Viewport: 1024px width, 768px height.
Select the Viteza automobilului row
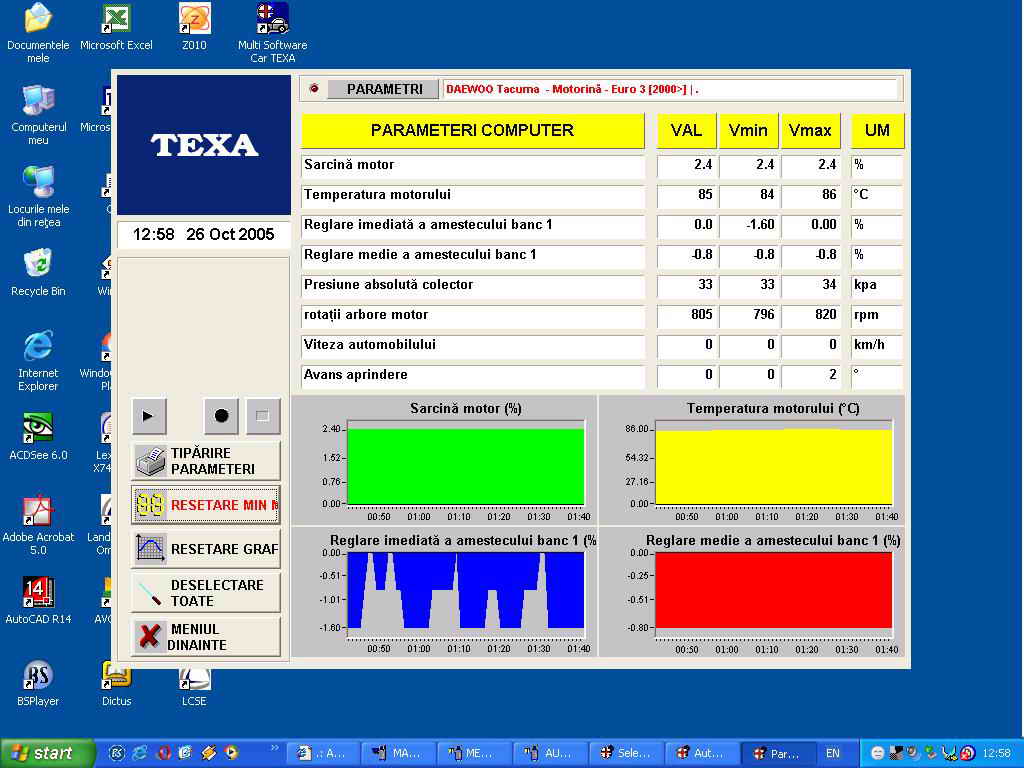click(473, 345)
